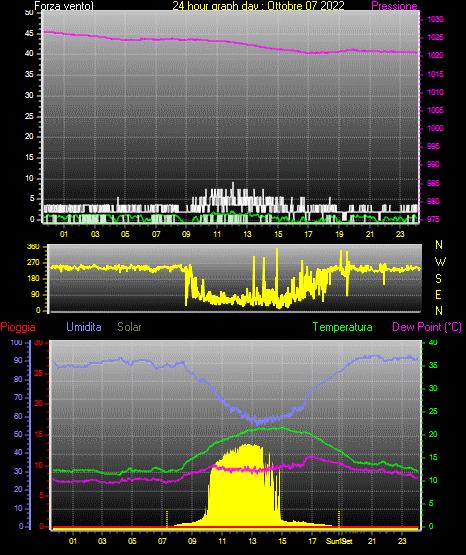Click the 180 value on the wind direction axis
The width and height of the screenshot is (466, 555).
[x=33, y=279]
